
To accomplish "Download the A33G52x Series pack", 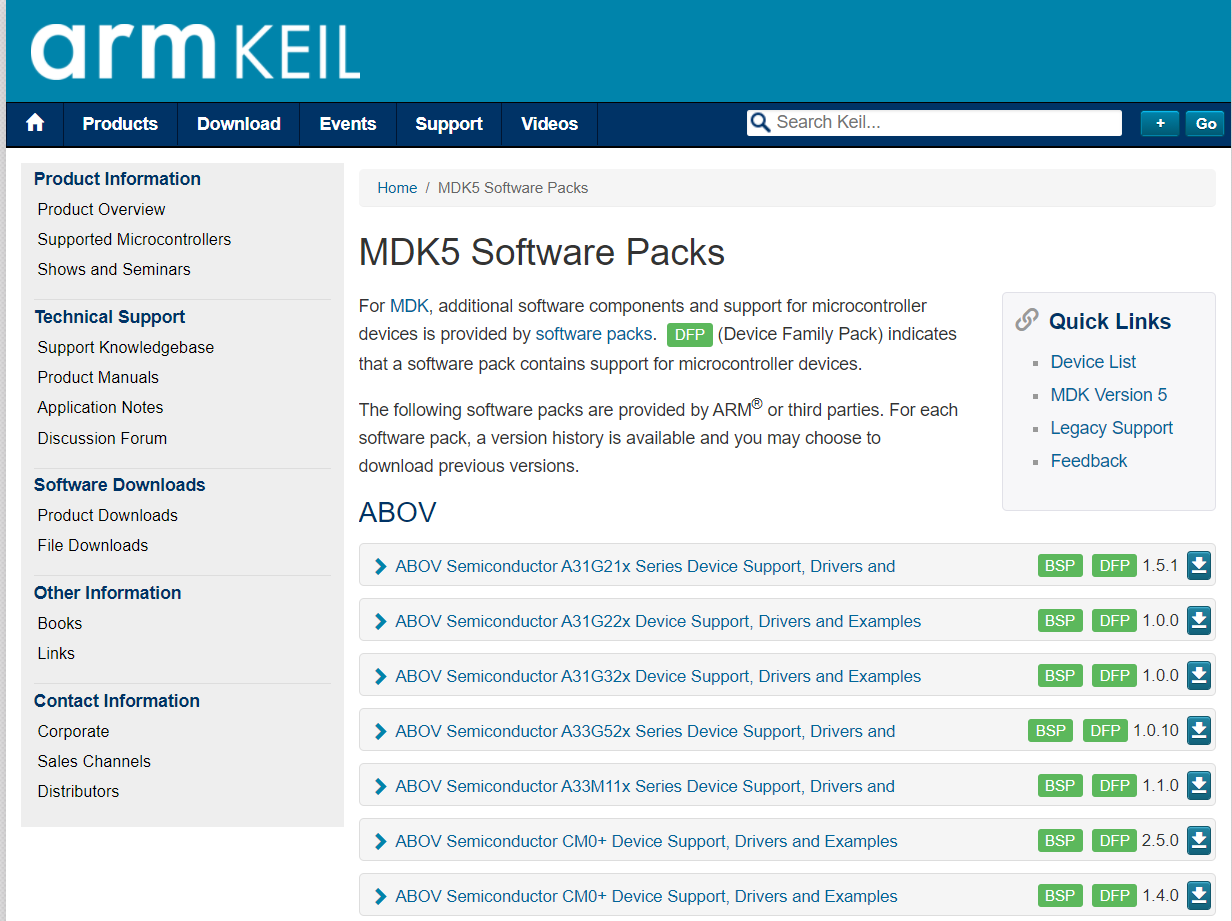I will pyautogui.click(x=1199, y=731).
